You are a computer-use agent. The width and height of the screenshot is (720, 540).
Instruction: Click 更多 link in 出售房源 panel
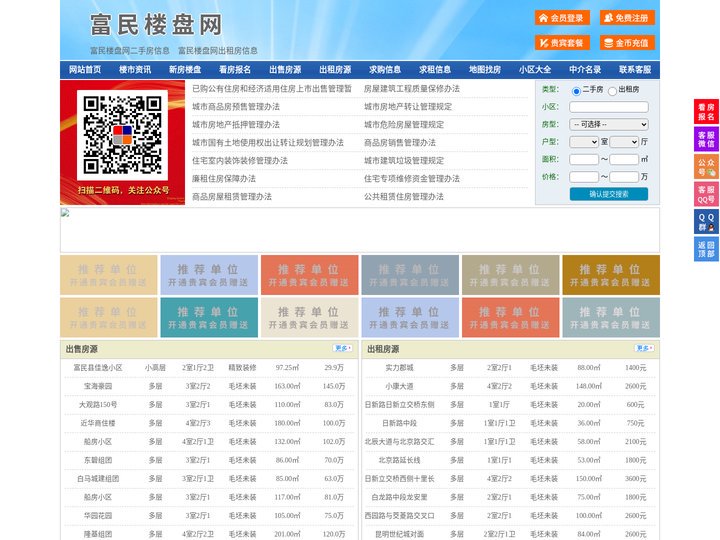(343, 349)
